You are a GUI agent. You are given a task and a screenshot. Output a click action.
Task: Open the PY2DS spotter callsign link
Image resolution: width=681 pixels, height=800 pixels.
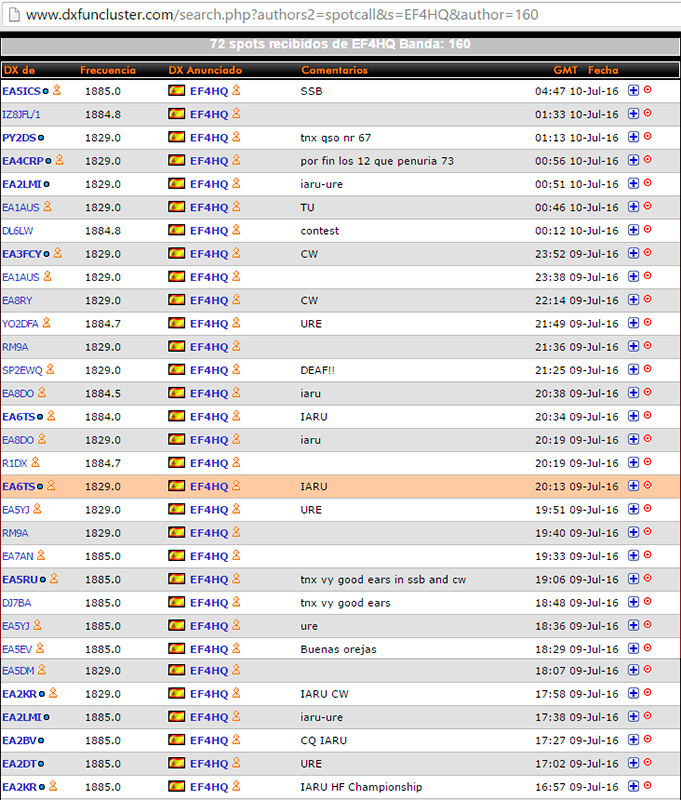(x=19, y=138)
